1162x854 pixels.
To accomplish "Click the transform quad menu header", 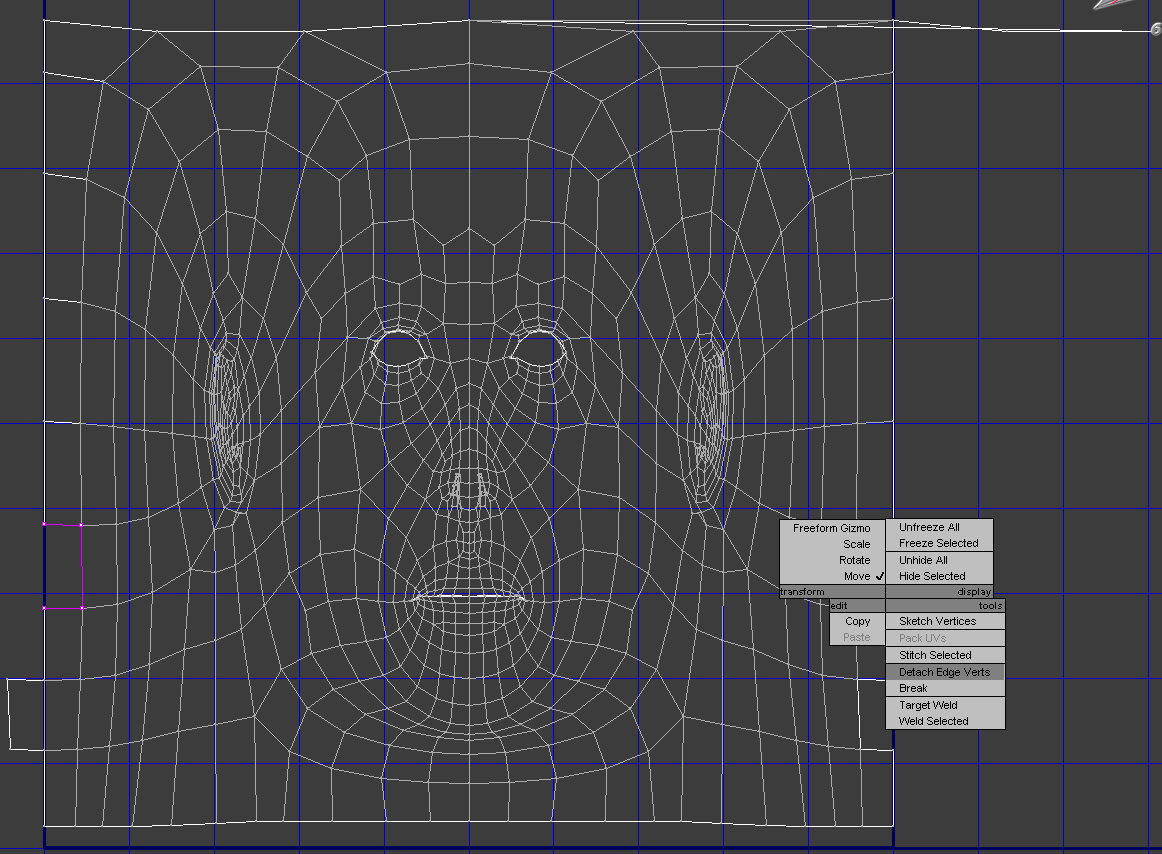I will pyautogui.click(x=831, y=592).
